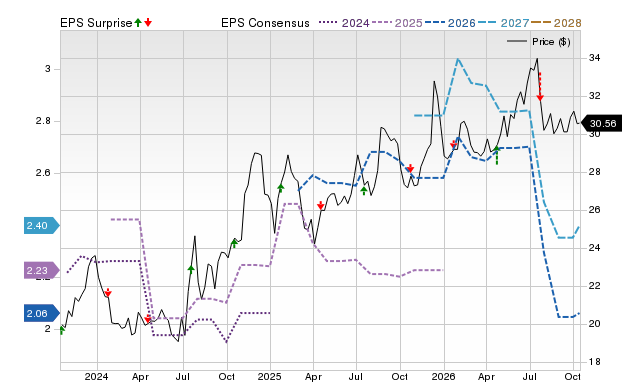Select the 2027 EPS consensus legend entry
This screenshot has height=382, width=640.
pos(503,23)
